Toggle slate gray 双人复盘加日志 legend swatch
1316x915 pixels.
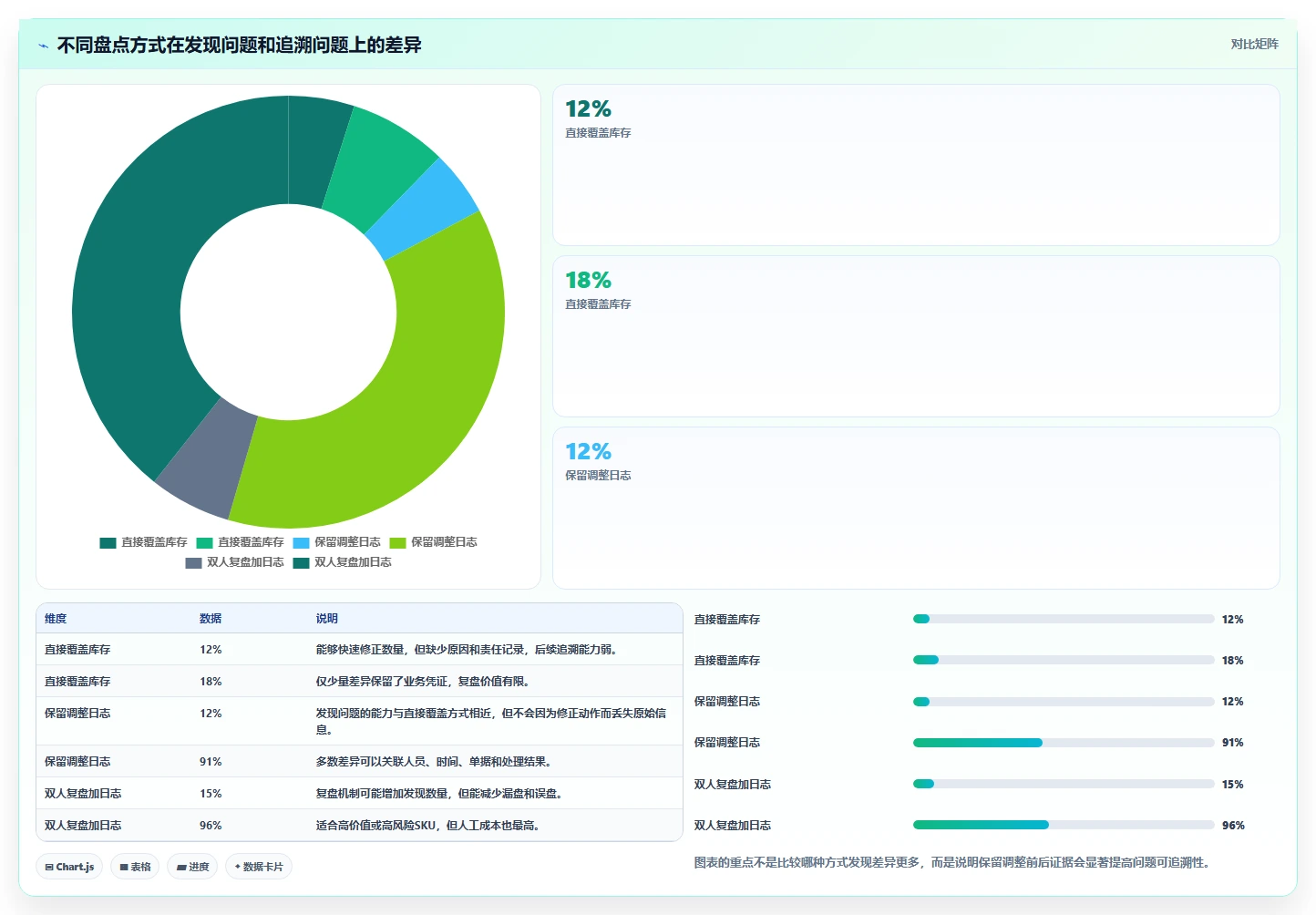[193, 562]
